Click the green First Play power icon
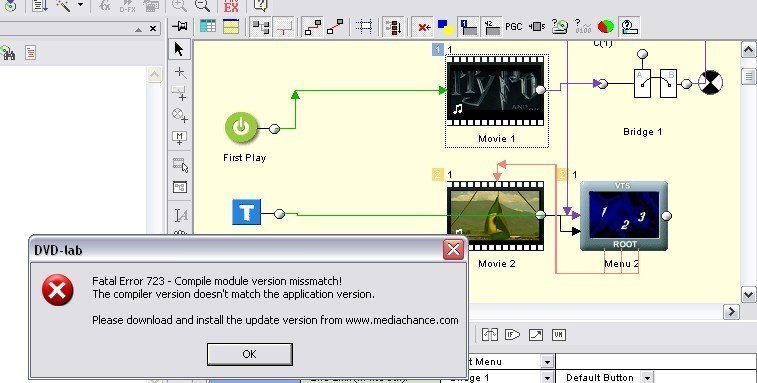This screenshot has width=757, height=383. coord(241,128)
